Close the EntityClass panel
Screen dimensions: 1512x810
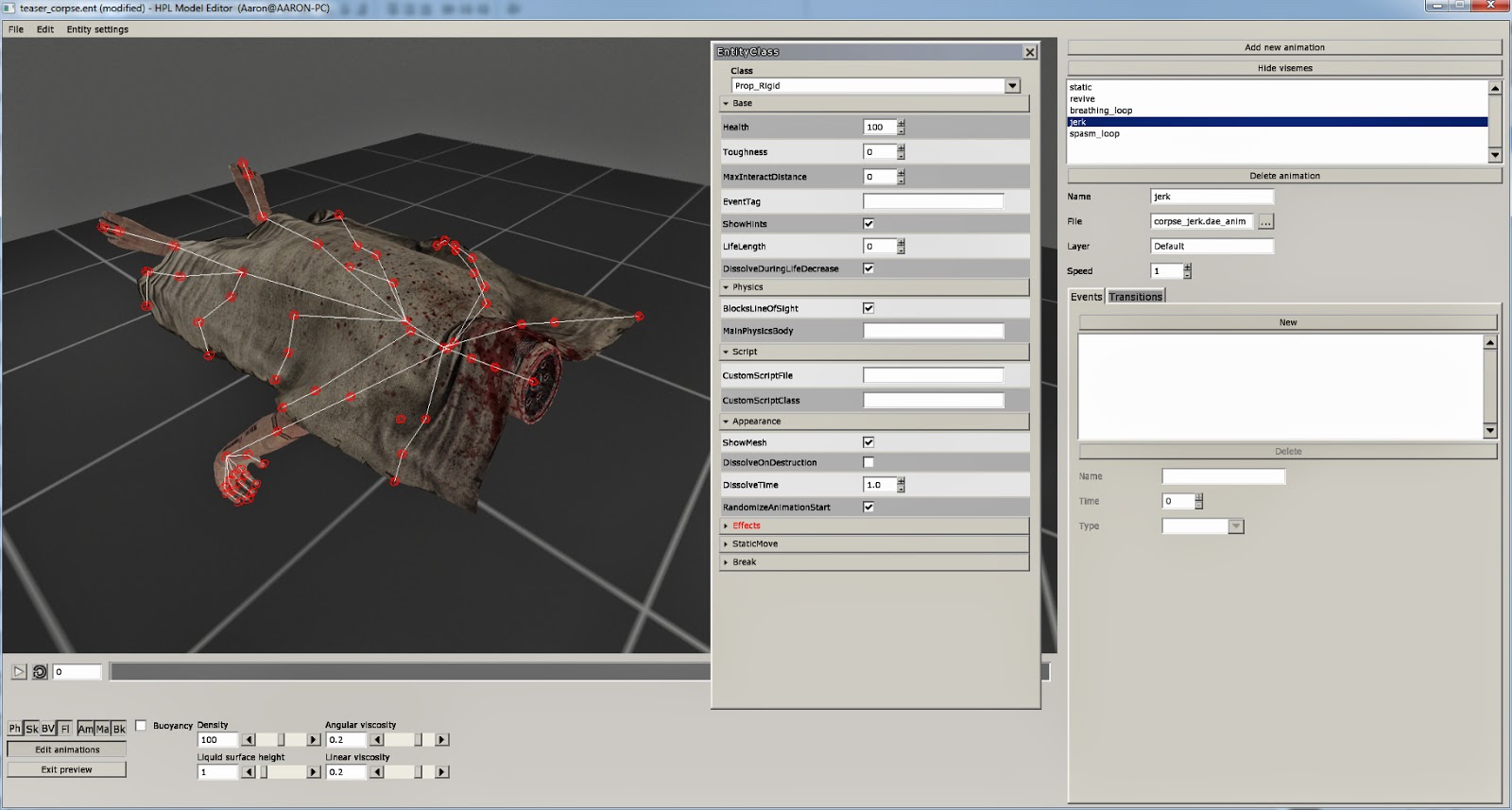click(x=1030, y=52)
